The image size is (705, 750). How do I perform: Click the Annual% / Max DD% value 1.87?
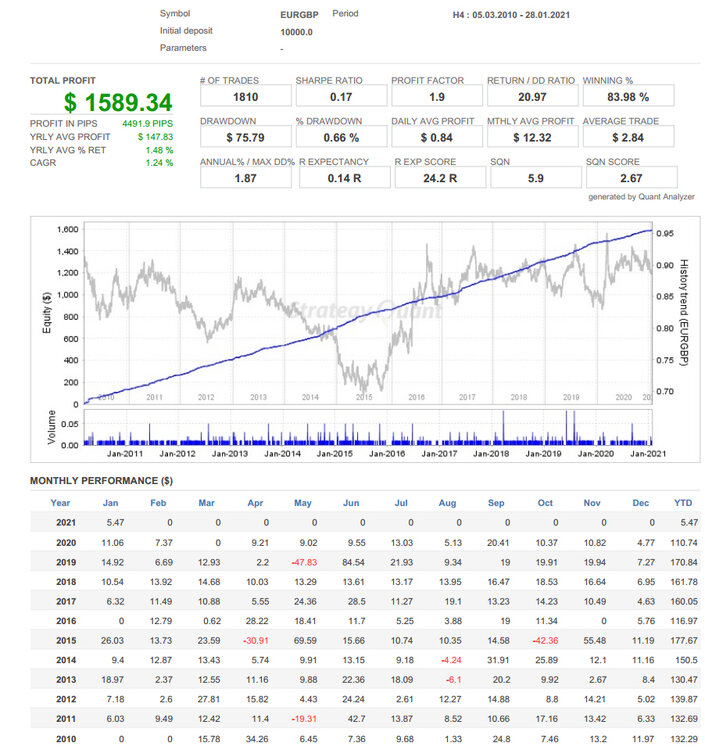(x=246, y=178)
